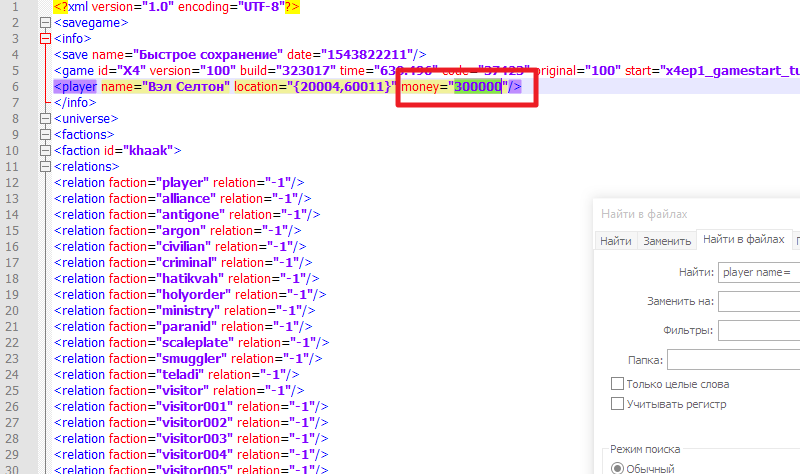The width and height of the screenshot is (800, 474).
Task: Click the faction value ministry on line 20
Action: coord(188,311)
